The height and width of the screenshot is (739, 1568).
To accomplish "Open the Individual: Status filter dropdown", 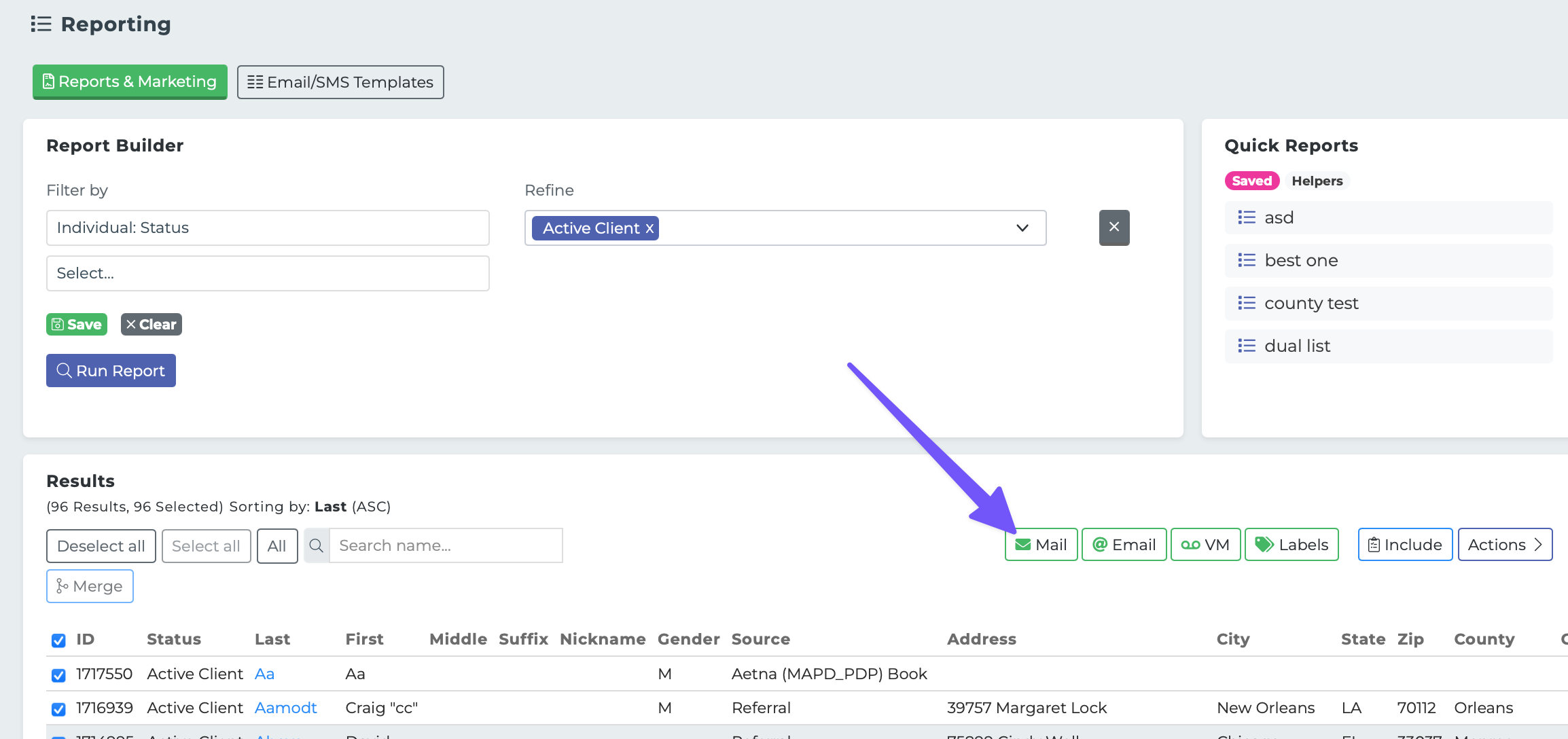I will click(x=268, y=228).
